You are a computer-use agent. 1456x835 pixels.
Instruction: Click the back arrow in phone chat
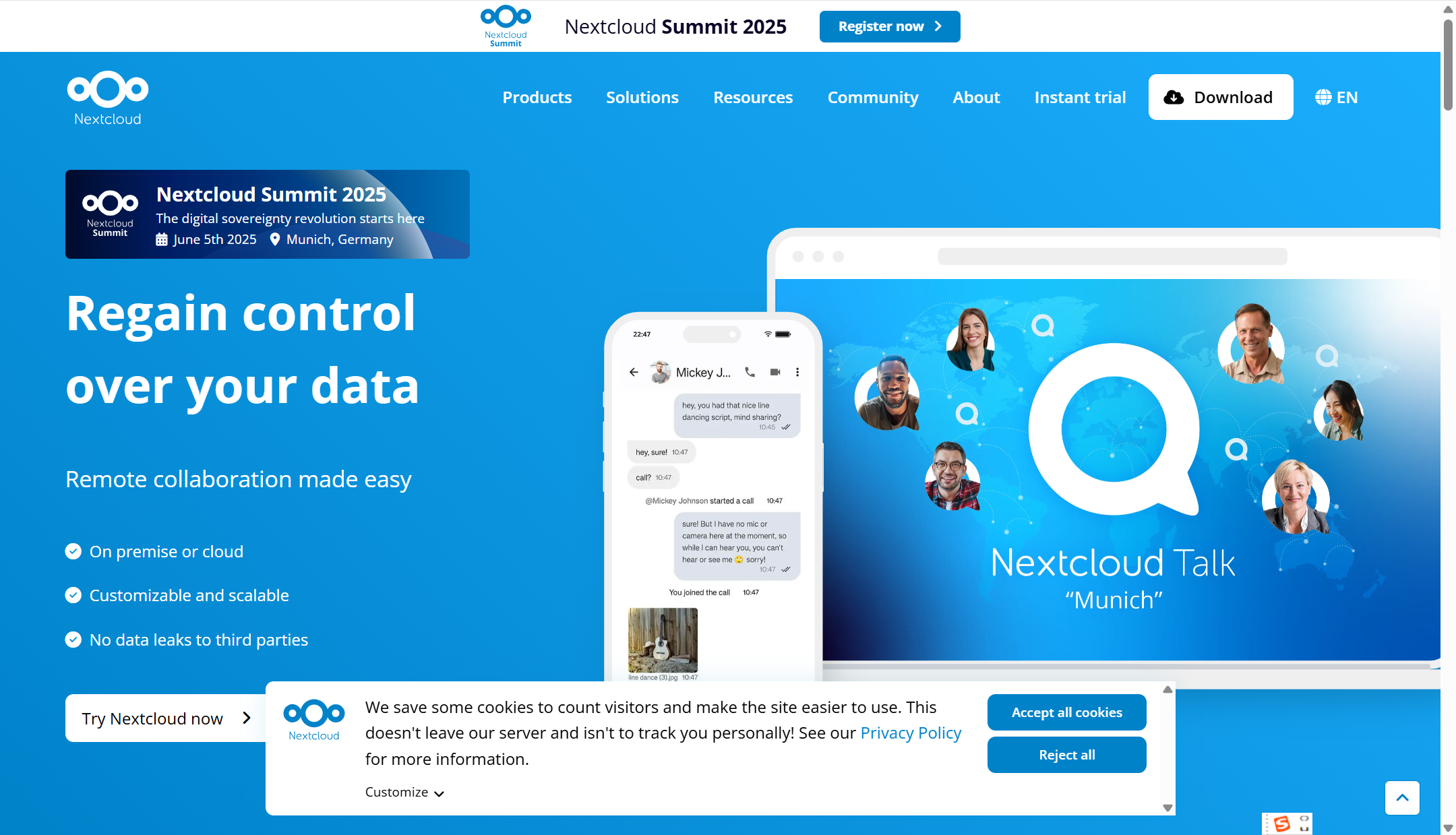[x=634, y=372]
